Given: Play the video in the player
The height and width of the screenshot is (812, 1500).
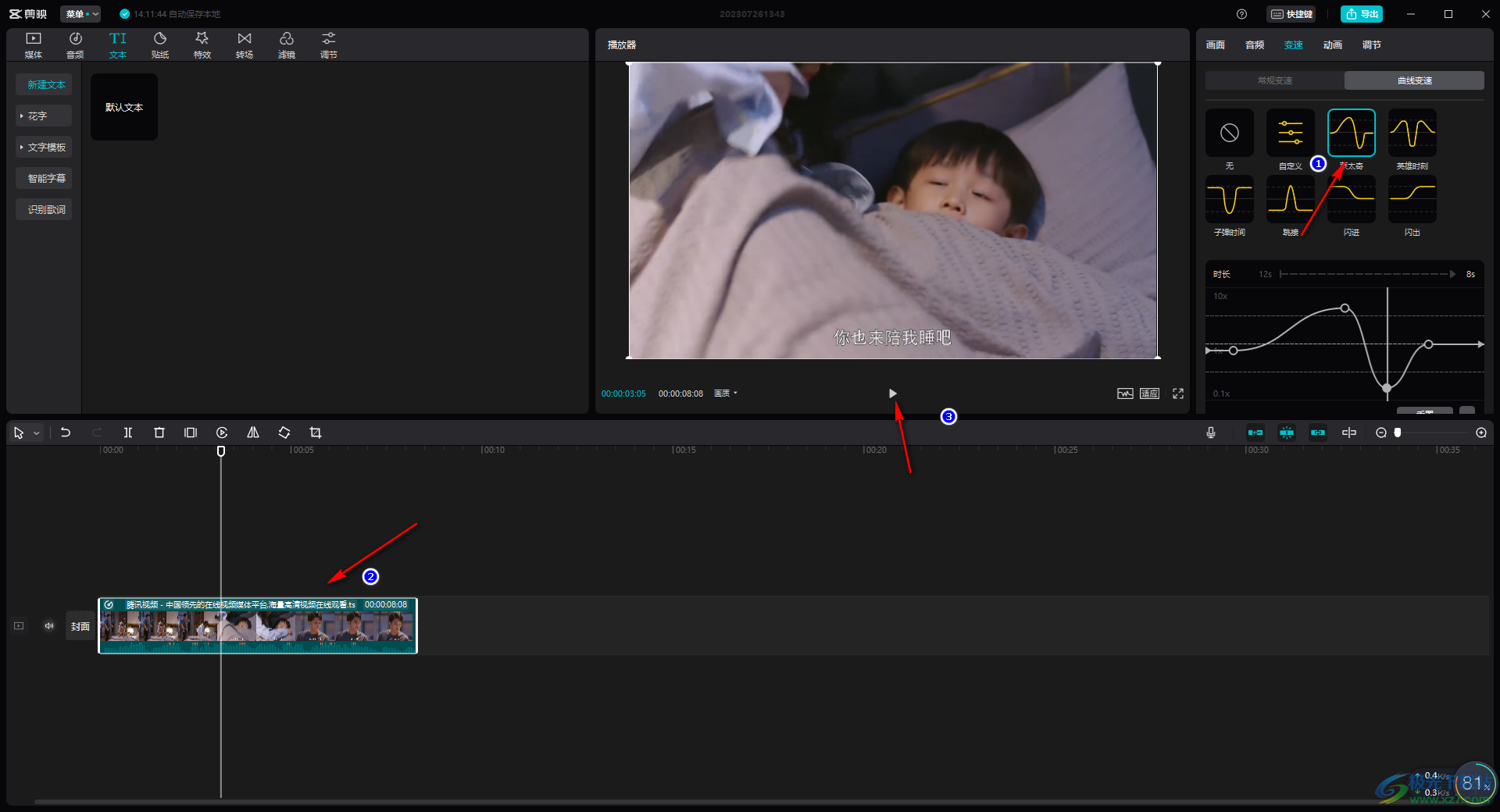Looking at the screenshot, I should 893,394.
